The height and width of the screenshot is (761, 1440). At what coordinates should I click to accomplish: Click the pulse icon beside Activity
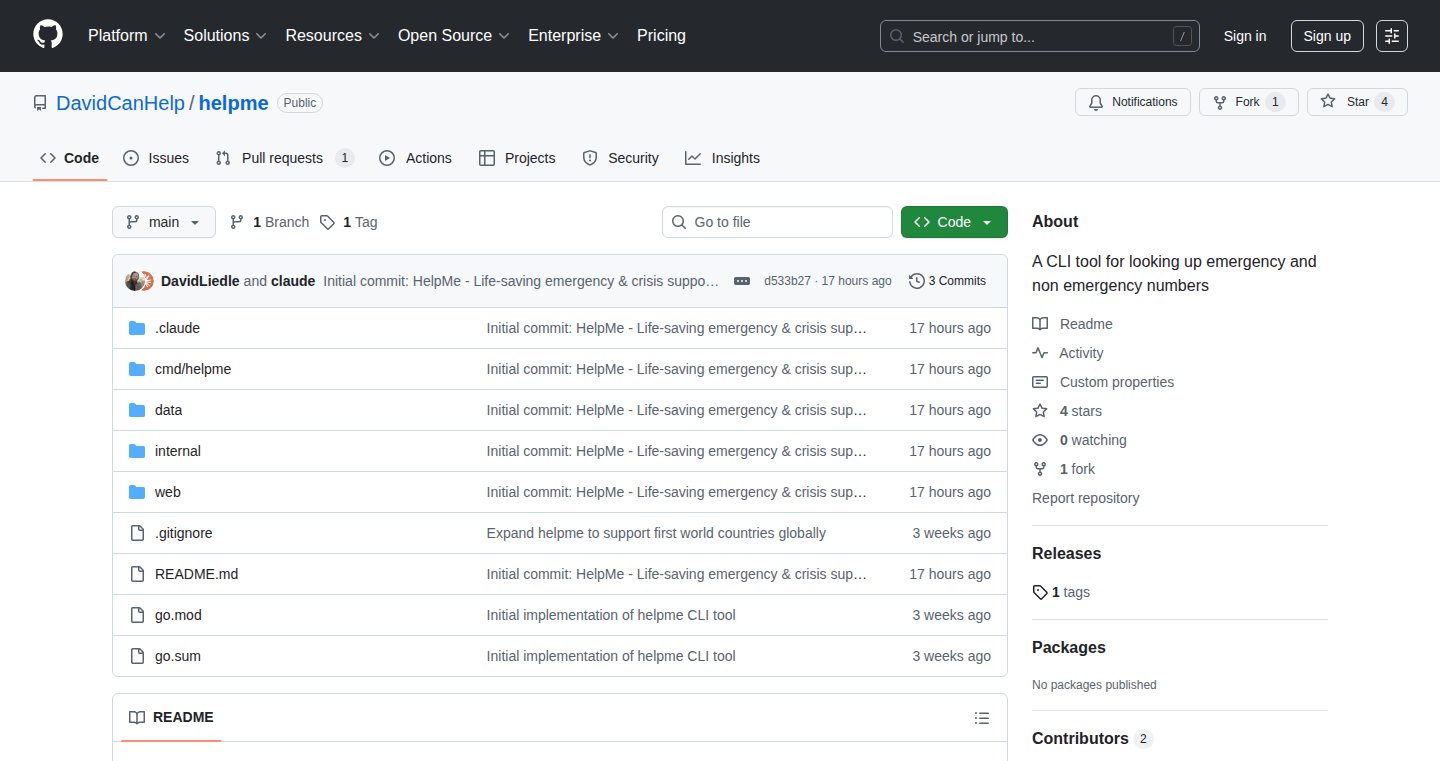(1040, 353)
